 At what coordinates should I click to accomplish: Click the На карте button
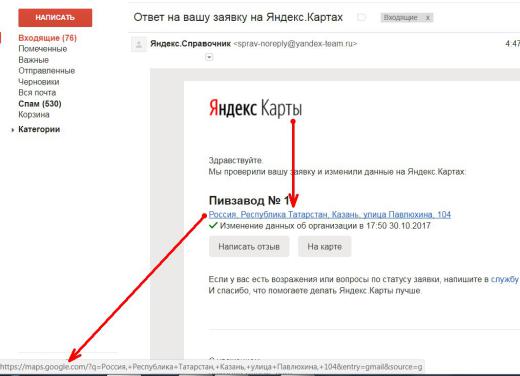click(325, 247)
